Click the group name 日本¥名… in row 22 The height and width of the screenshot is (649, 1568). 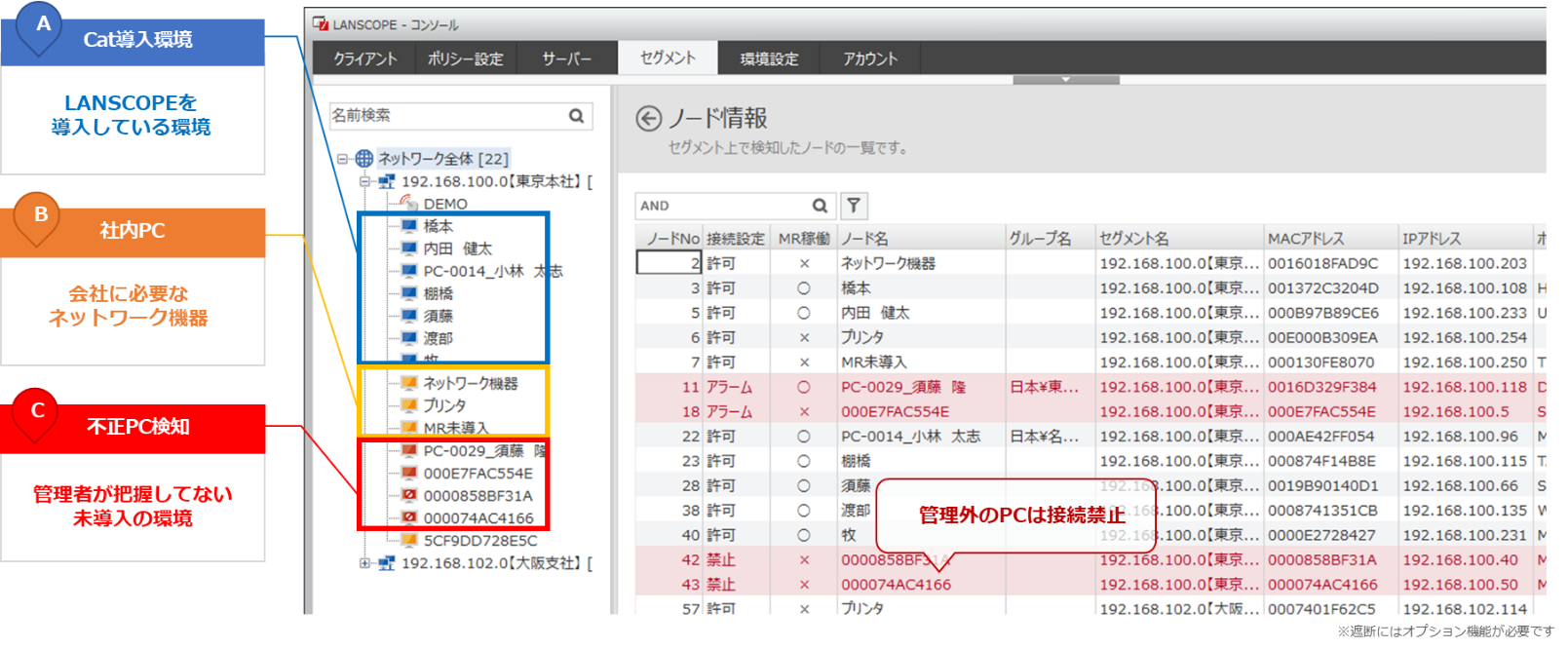1044,437
